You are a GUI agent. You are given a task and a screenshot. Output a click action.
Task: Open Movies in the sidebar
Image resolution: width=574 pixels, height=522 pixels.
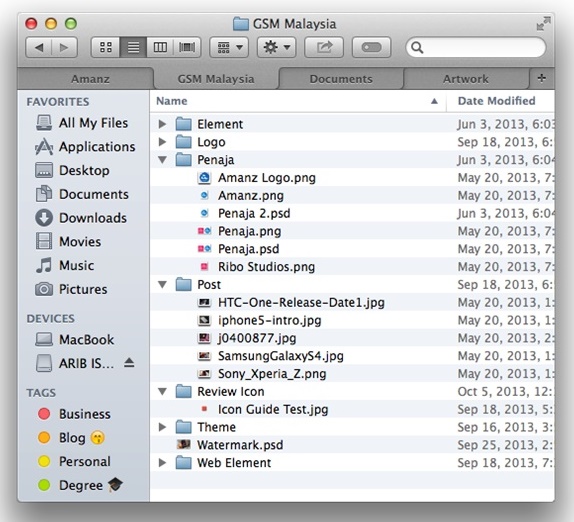click(68, 242)
